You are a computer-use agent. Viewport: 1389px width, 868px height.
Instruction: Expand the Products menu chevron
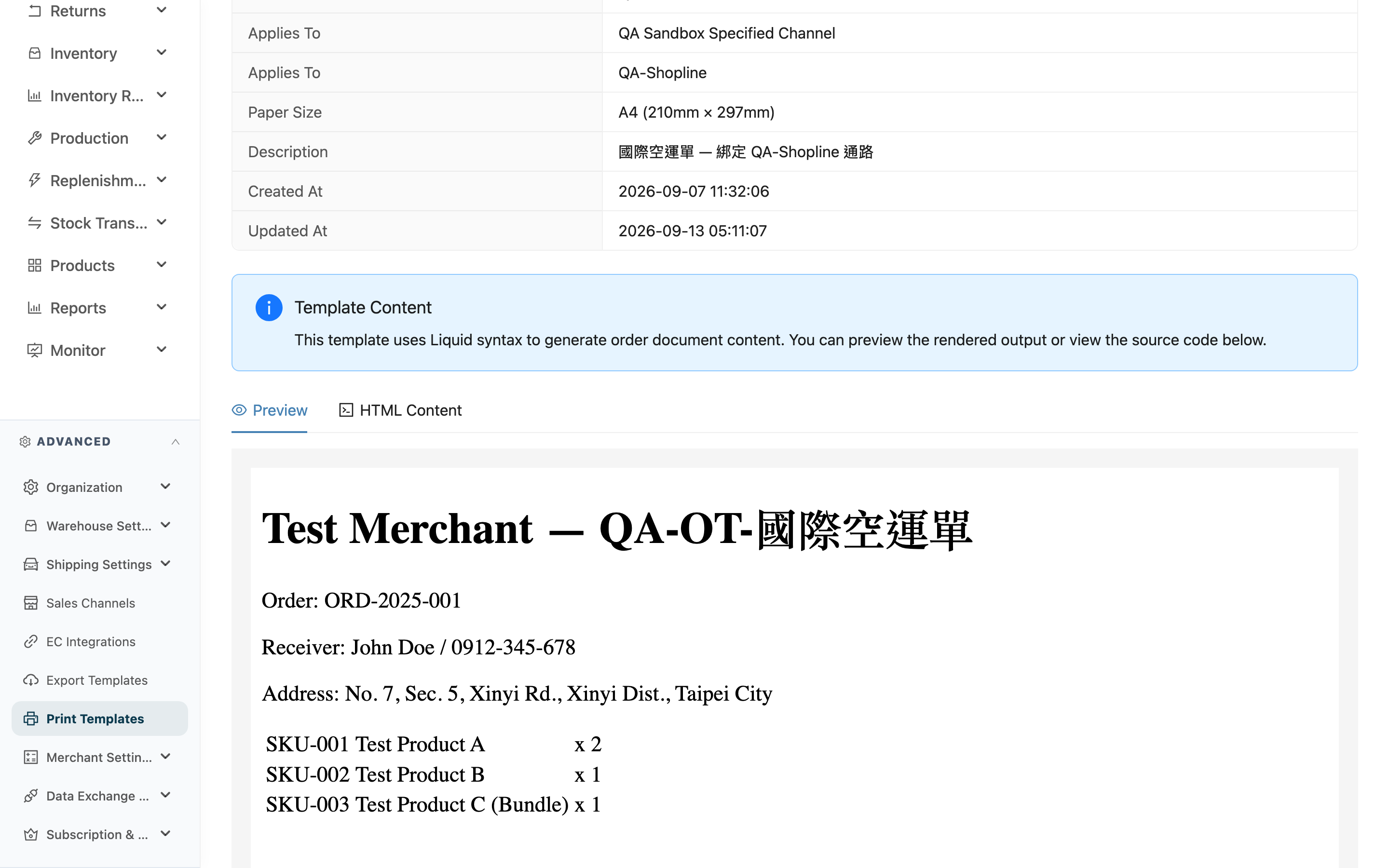(x=162, y=265)
